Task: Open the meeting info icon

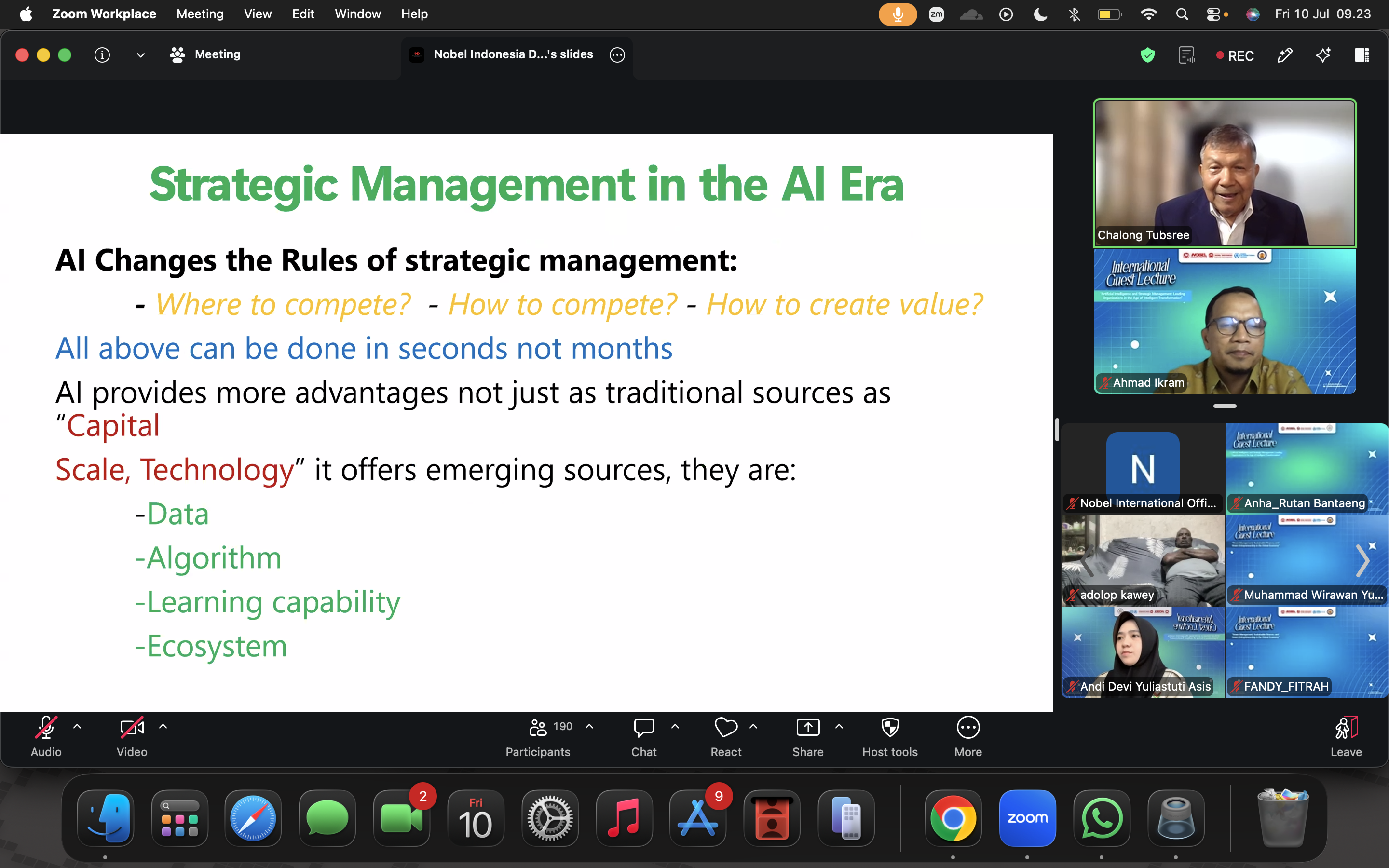Action: pyautogui.click(x=102, y=55)
